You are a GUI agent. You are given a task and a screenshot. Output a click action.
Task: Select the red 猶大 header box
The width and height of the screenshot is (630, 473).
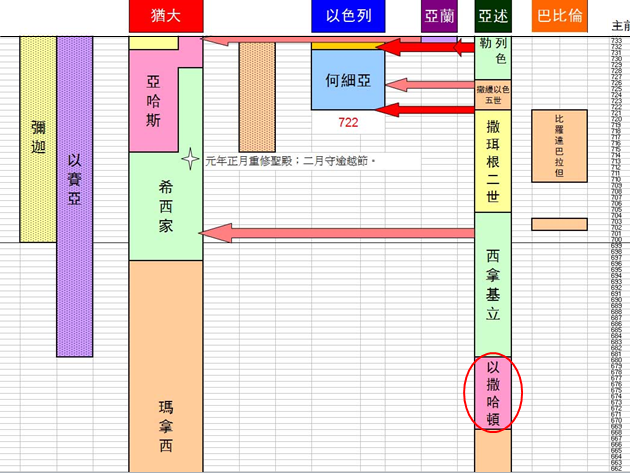click(166, 16)
